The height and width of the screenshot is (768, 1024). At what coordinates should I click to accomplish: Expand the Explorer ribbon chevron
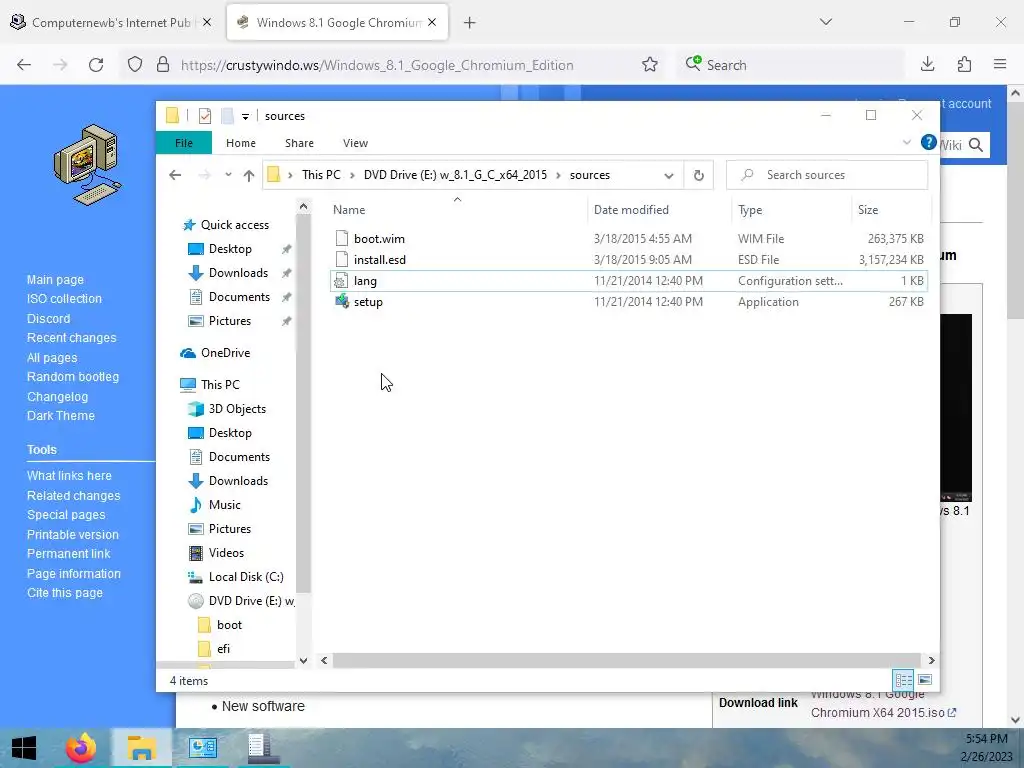point(906,142)
